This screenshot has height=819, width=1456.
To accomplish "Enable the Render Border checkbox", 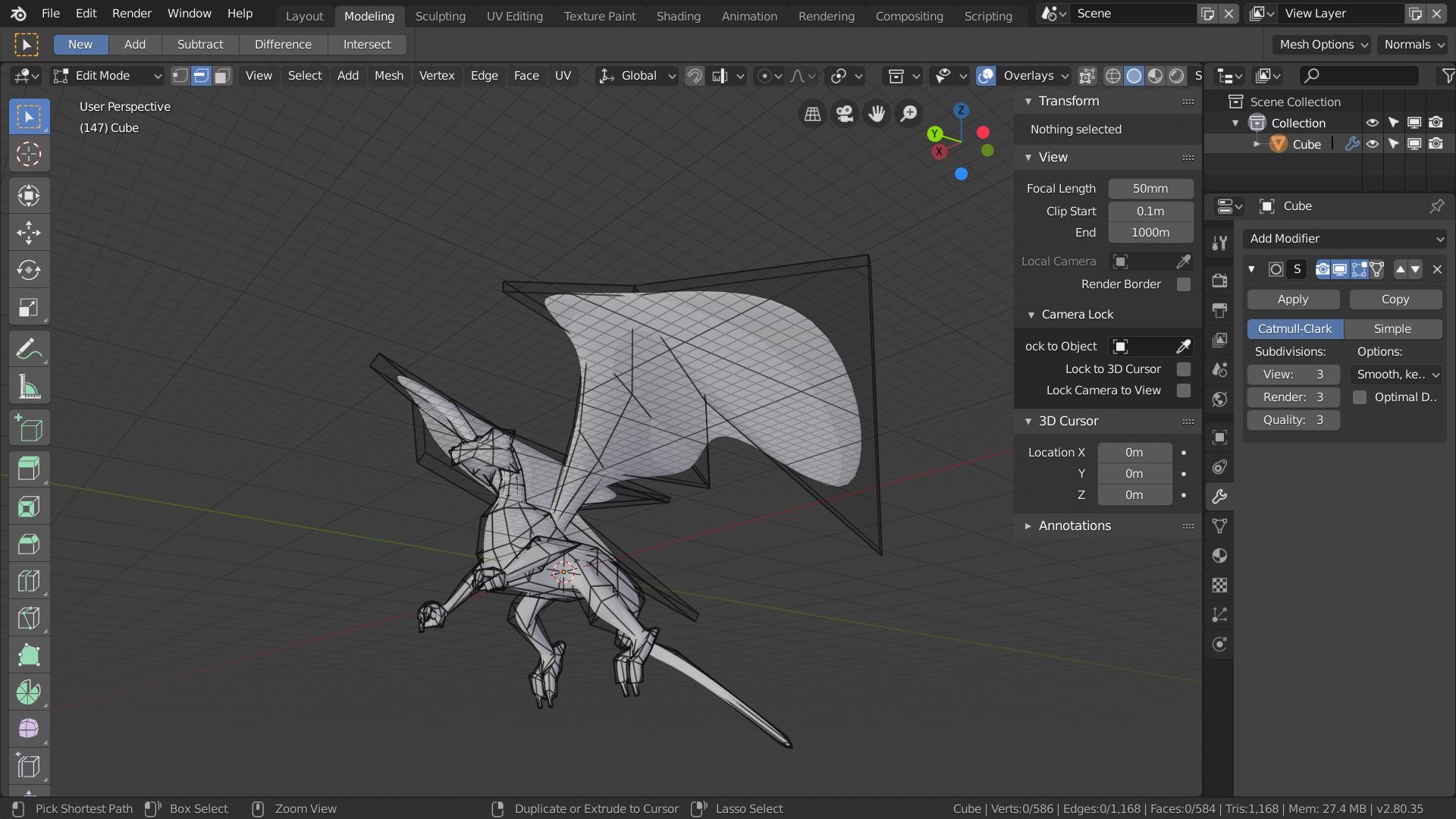I will 1183,284.
